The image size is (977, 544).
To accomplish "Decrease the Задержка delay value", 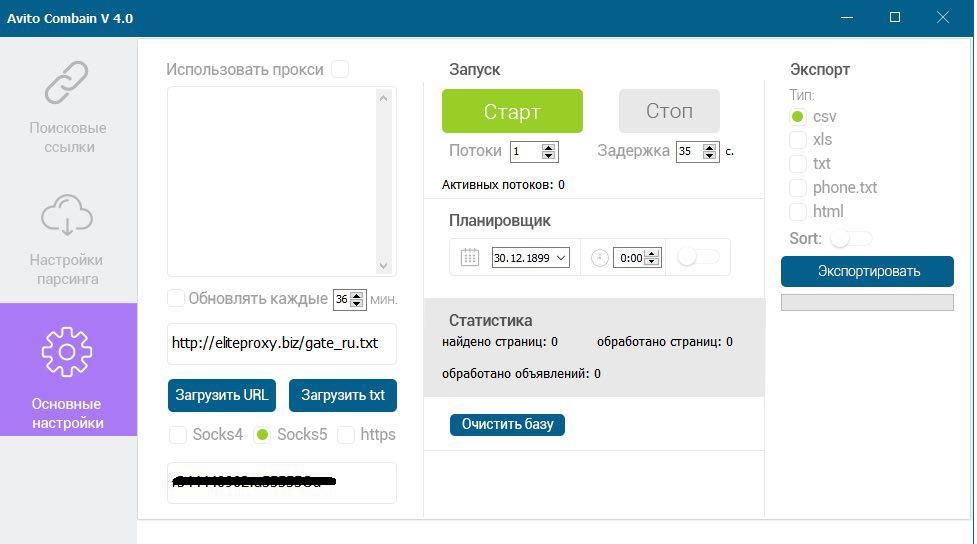I will pos(710,155).
